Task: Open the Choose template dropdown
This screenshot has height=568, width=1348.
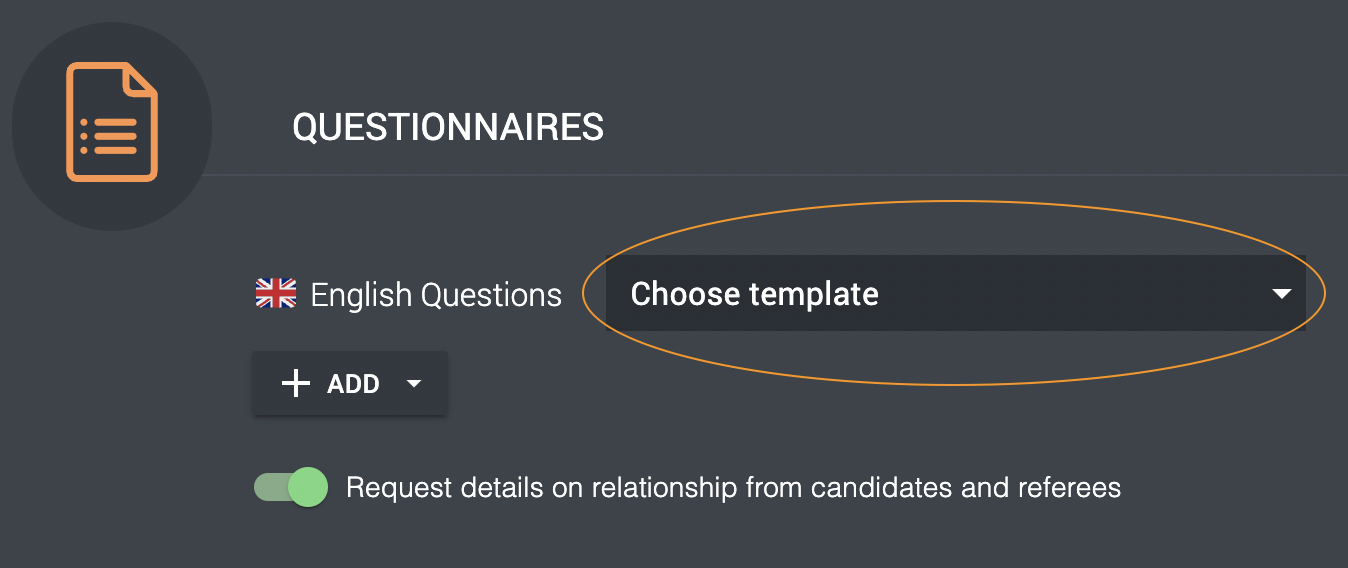Action: click(x=956, y=293)
